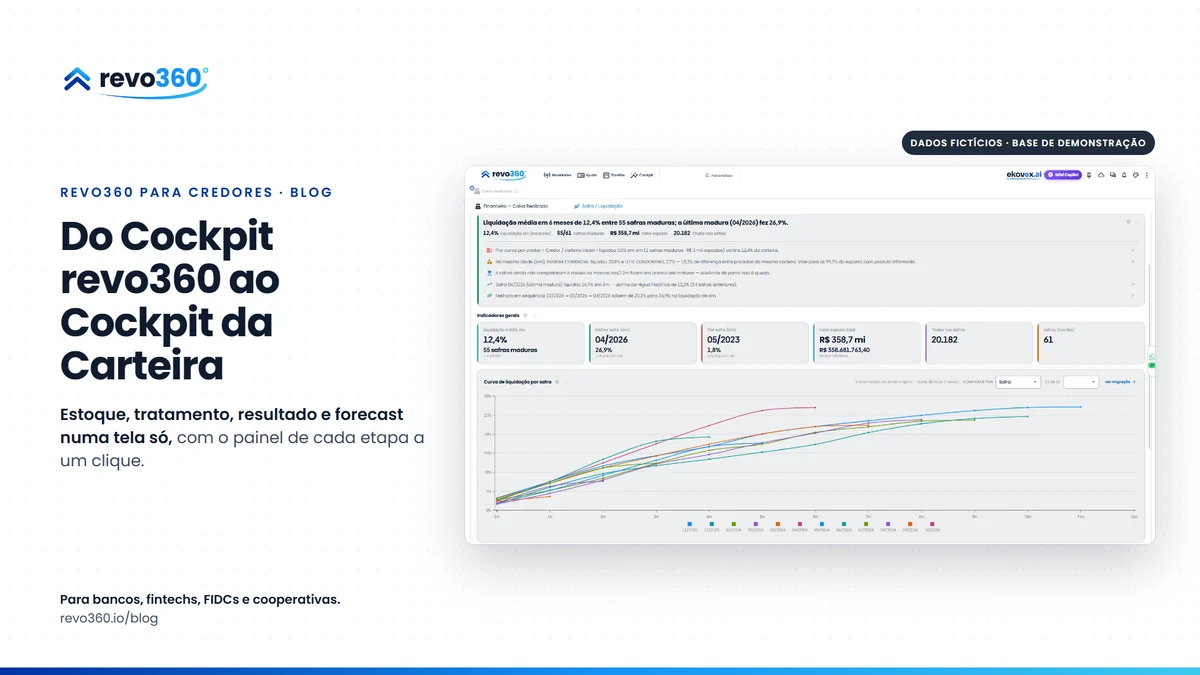Image resolution: width=1200 pixels, height=675 pixels.
Task: Open the empty dropdown next to Safra selector
Action: coord(1082,382)
